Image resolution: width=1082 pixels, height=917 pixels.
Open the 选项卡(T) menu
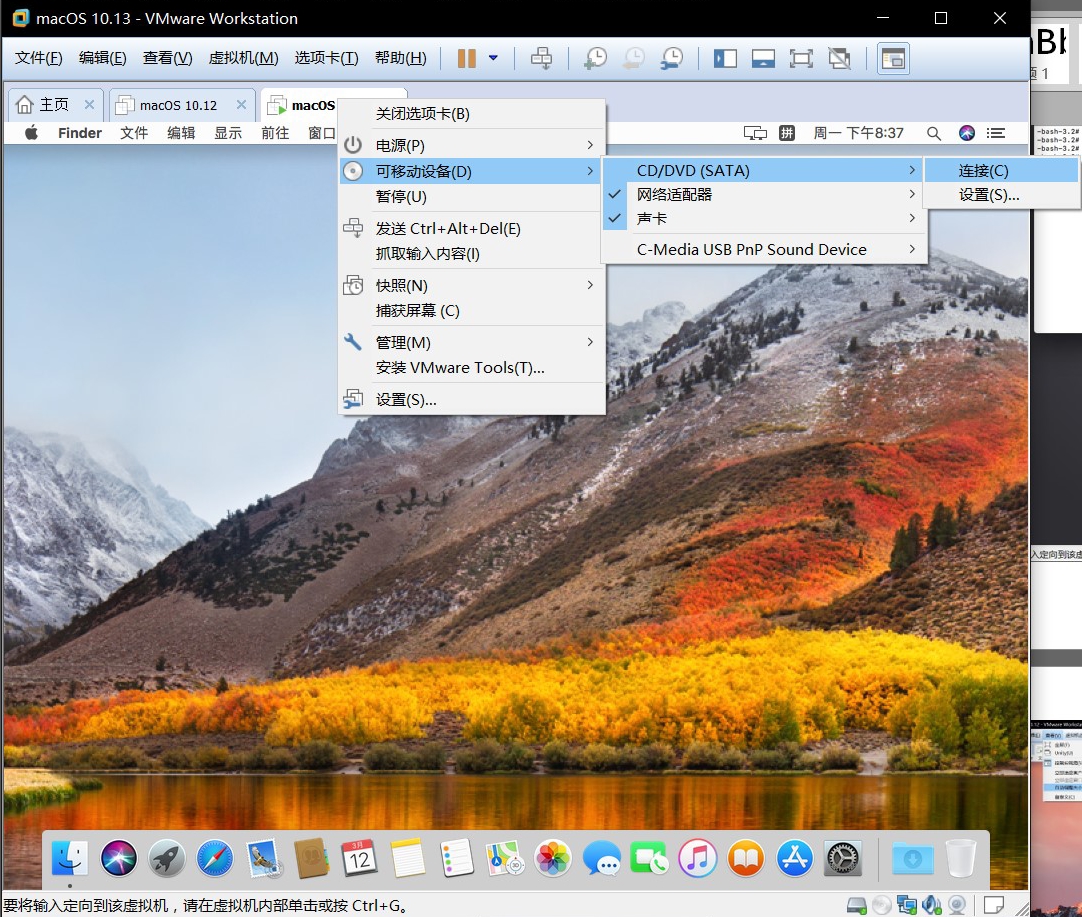coord(326,58)
